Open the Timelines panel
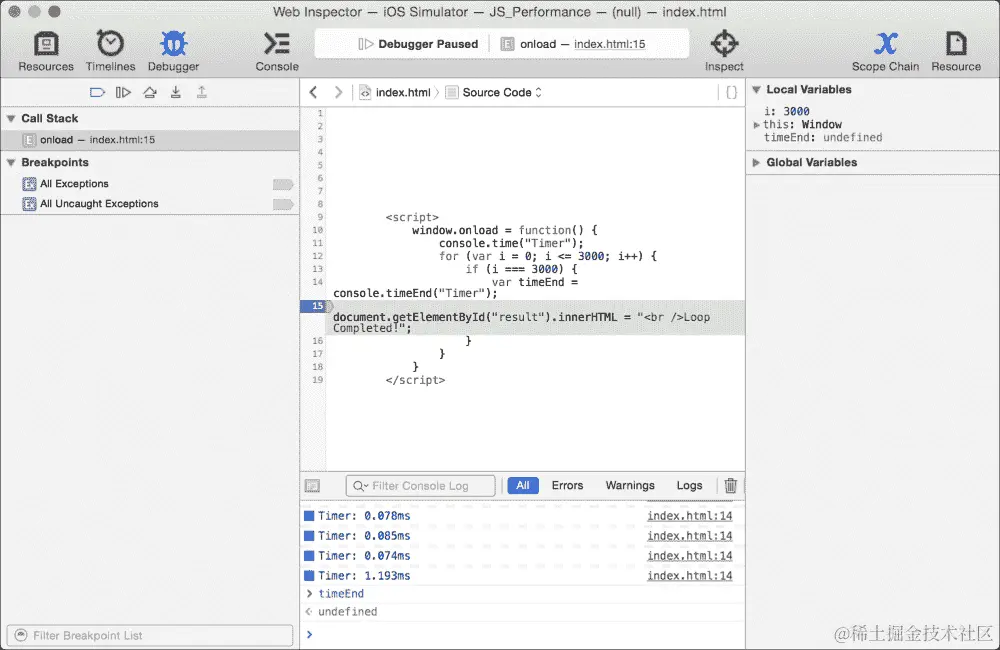 pyautogui.click(x=110, y=47)
